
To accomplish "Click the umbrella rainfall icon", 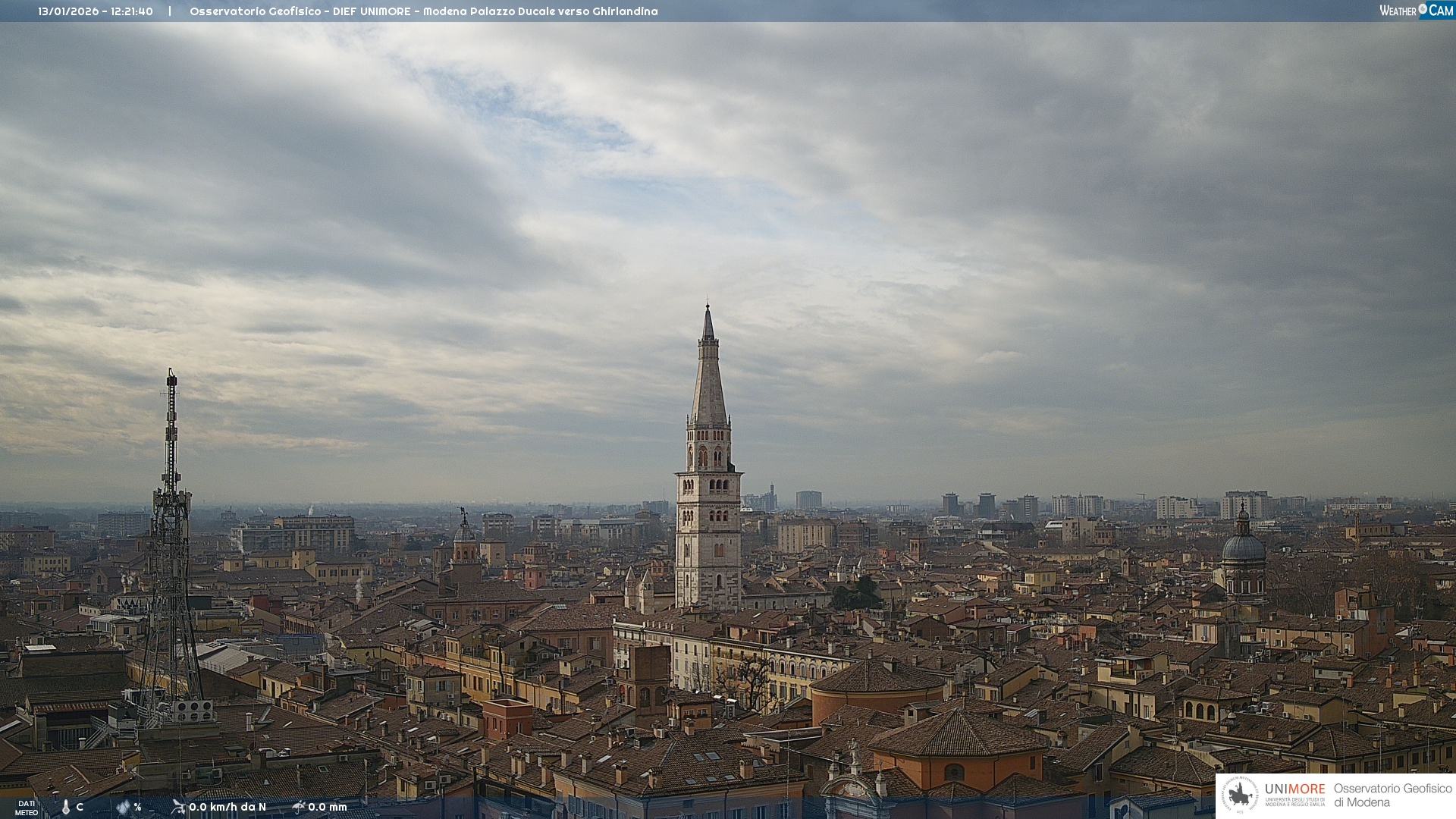I will click(299, 807).
